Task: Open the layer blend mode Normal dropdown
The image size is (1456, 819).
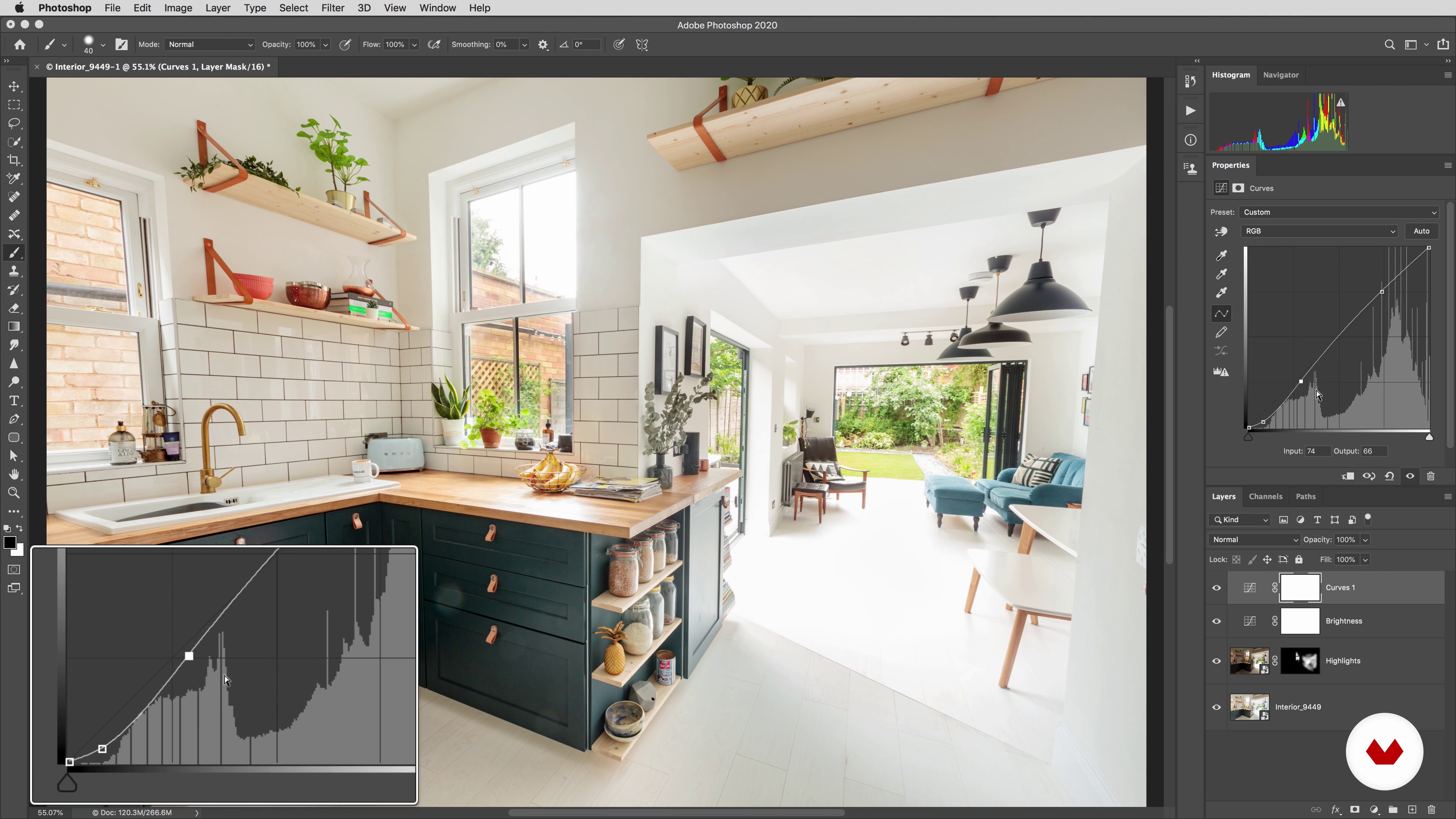Action: pos(1255,540)
